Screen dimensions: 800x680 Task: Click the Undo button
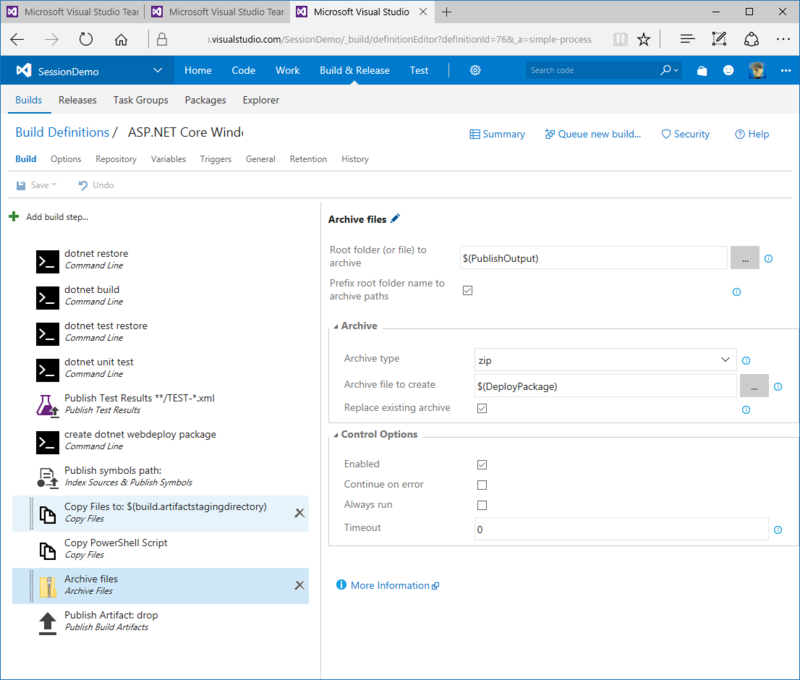click(96, 185)
